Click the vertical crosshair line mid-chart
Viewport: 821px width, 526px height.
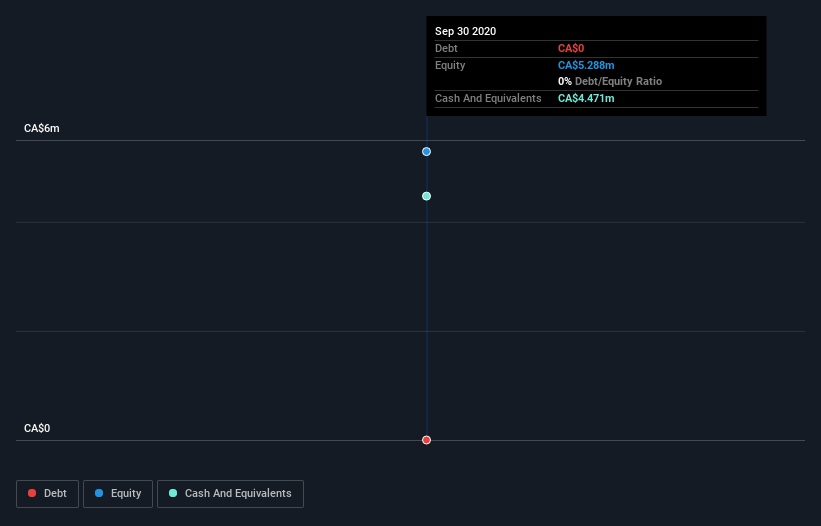click(427, 277)
